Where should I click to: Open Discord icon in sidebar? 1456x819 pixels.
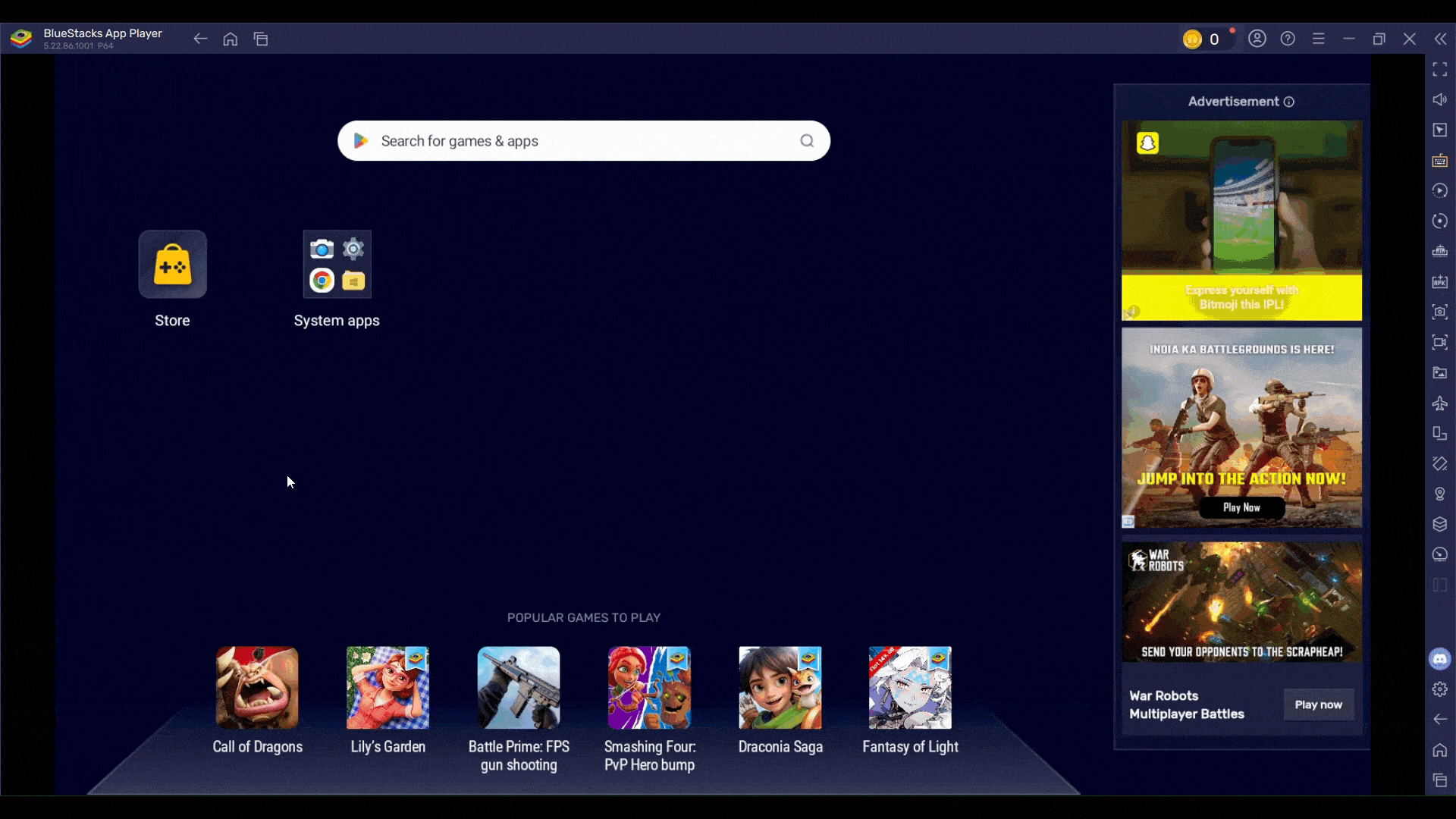1440,659
